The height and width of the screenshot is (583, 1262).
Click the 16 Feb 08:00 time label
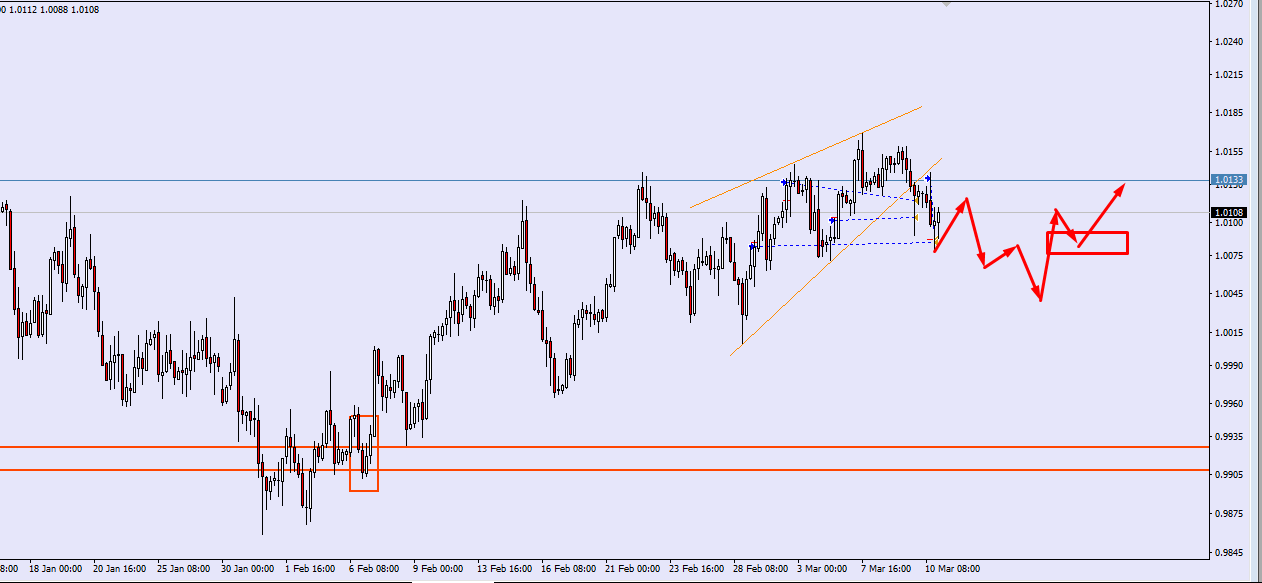(x=568, y=568)
